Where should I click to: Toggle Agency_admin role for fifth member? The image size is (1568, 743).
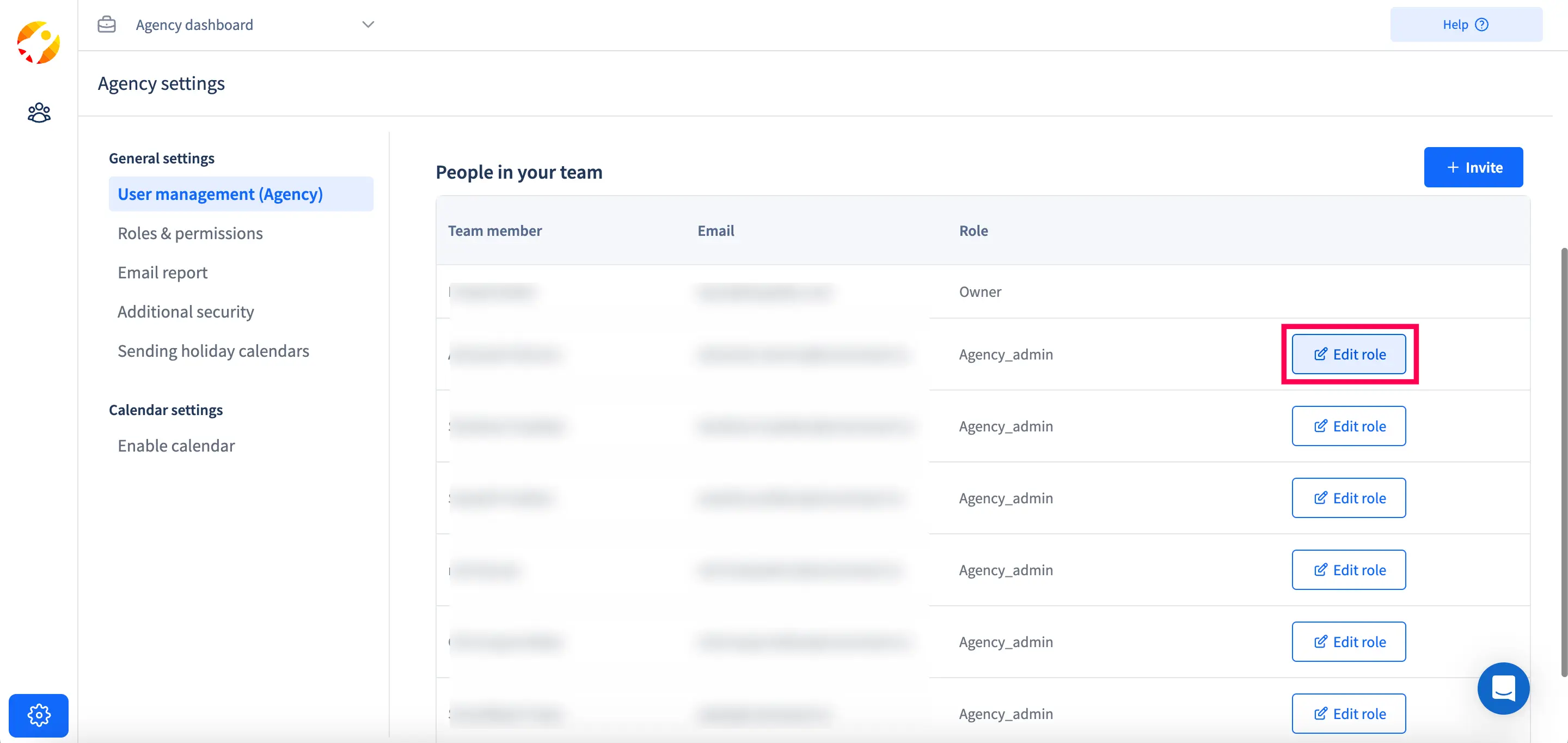pos(1349,569)
